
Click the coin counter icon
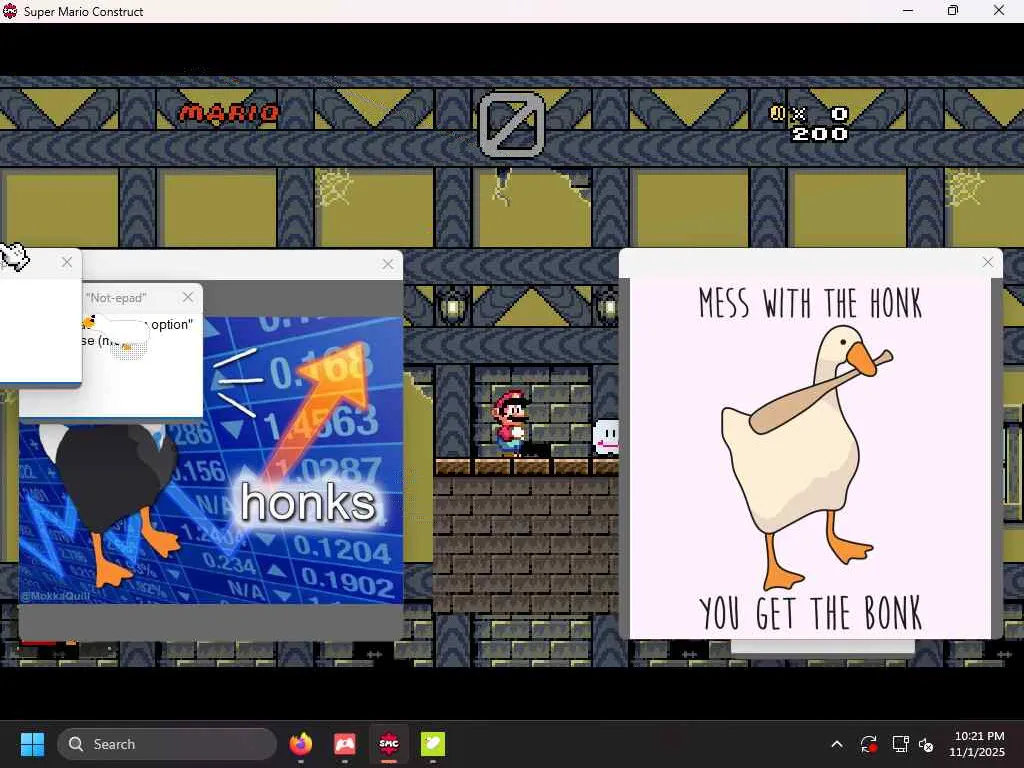[777, 114]
